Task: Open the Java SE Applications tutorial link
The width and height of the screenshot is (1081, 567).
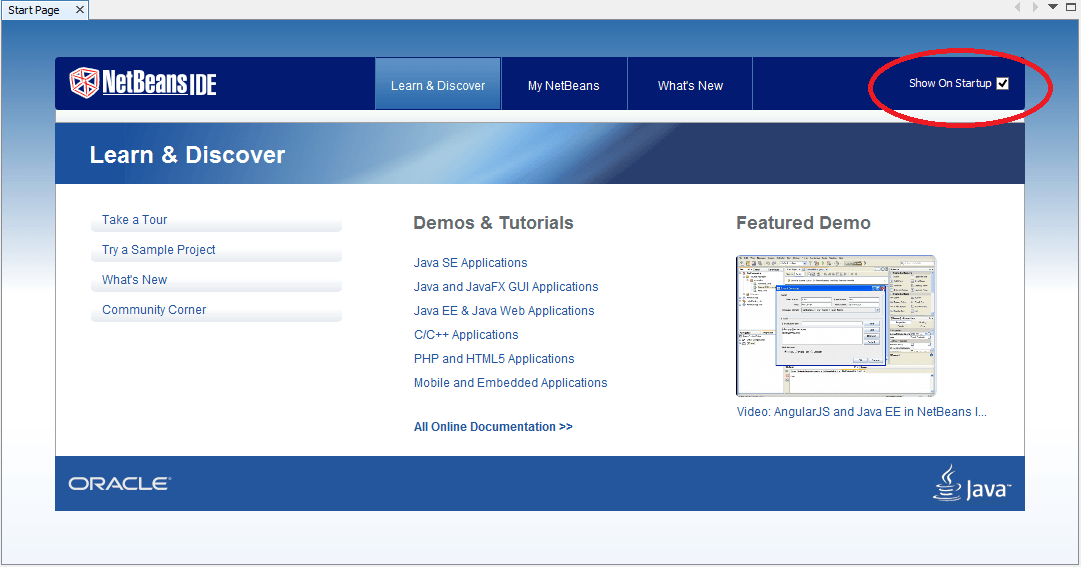Action: [470, 263]
